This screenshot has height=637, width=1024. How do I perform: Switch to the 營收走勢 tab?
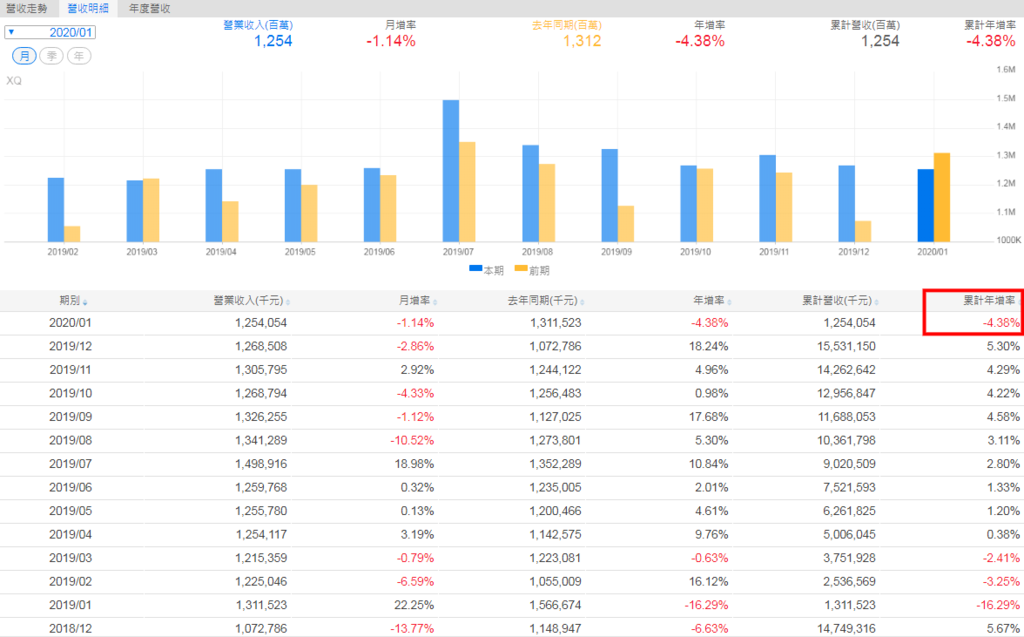click(x=27, y=8)
